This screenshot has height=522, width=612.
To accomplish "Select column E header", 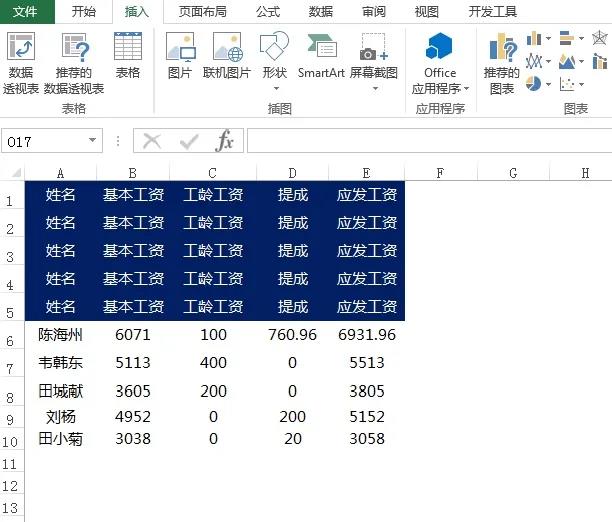I will (366, 173).
